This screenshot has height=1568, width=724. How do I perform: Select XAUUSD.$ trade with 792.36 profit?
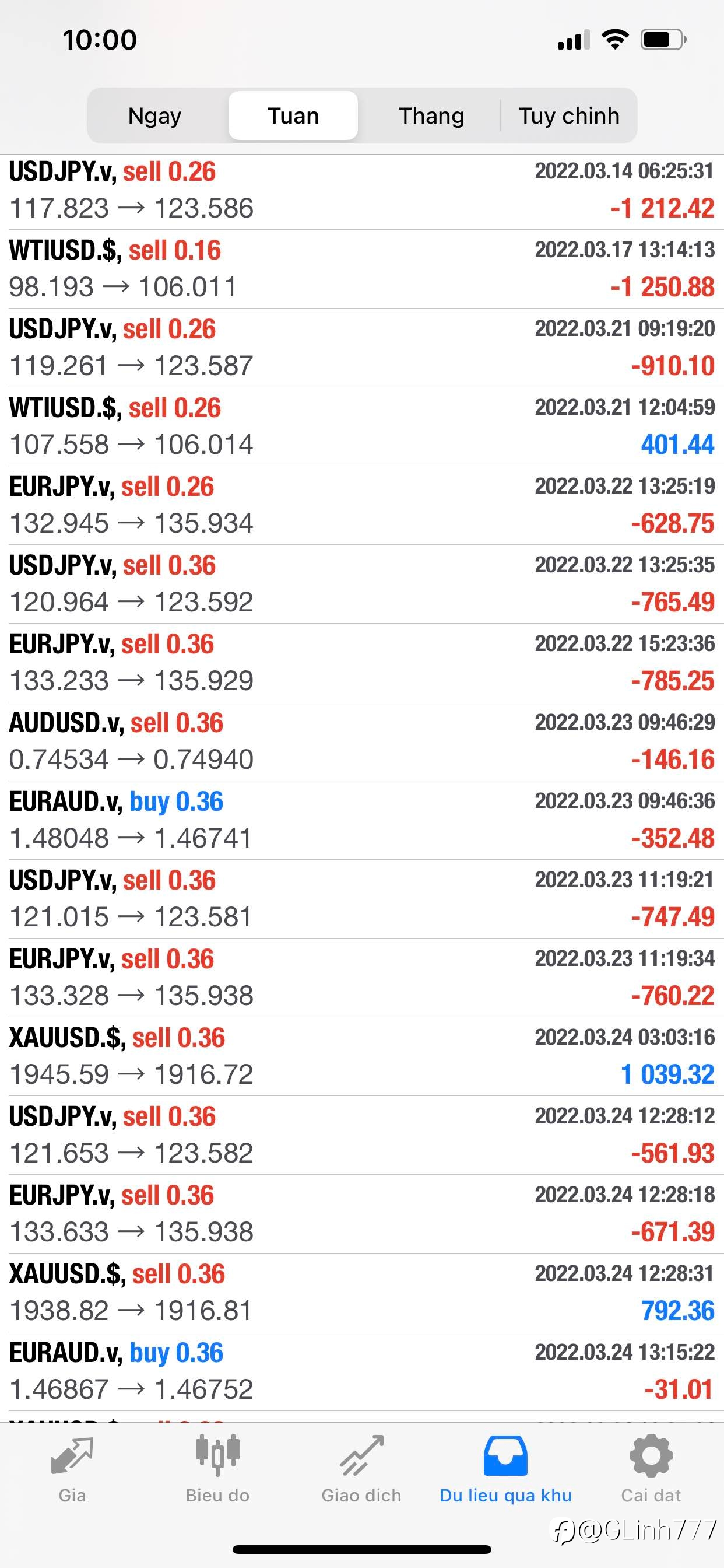point(362,1293)
